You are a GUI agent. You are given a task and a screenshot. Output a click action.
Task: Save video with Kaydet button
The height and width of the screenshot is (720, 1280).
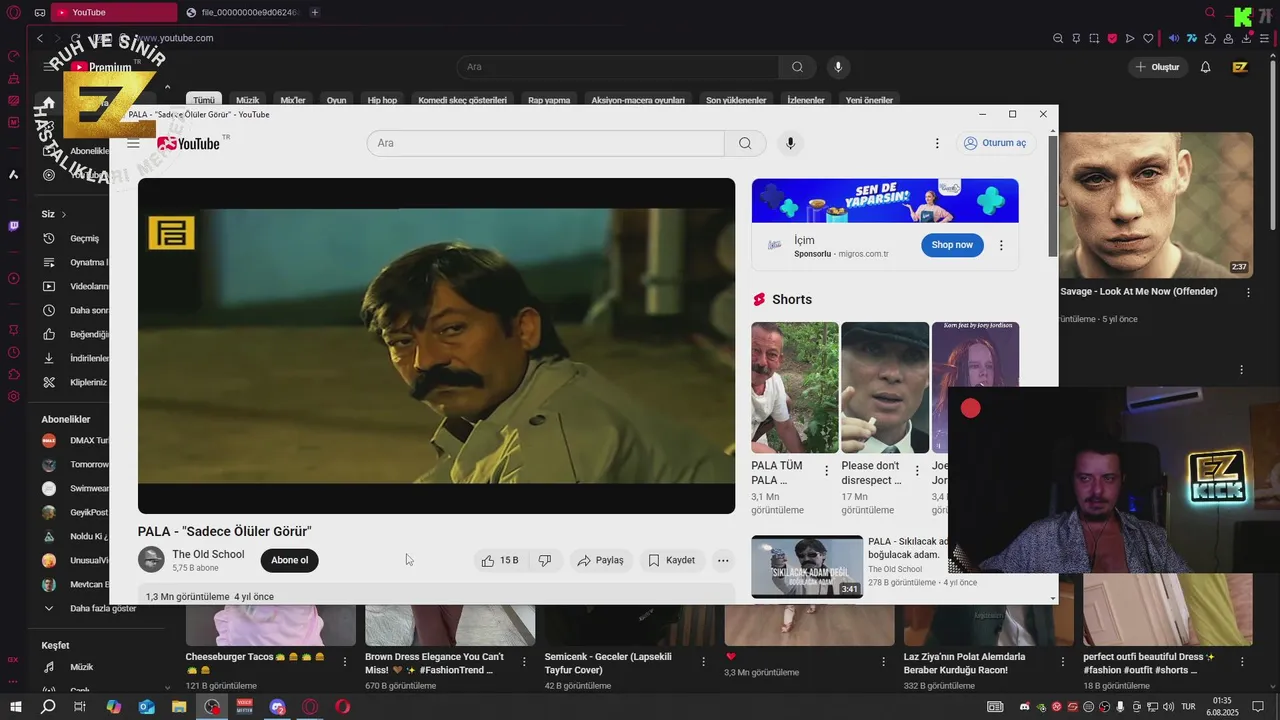[x=671, y=560]
